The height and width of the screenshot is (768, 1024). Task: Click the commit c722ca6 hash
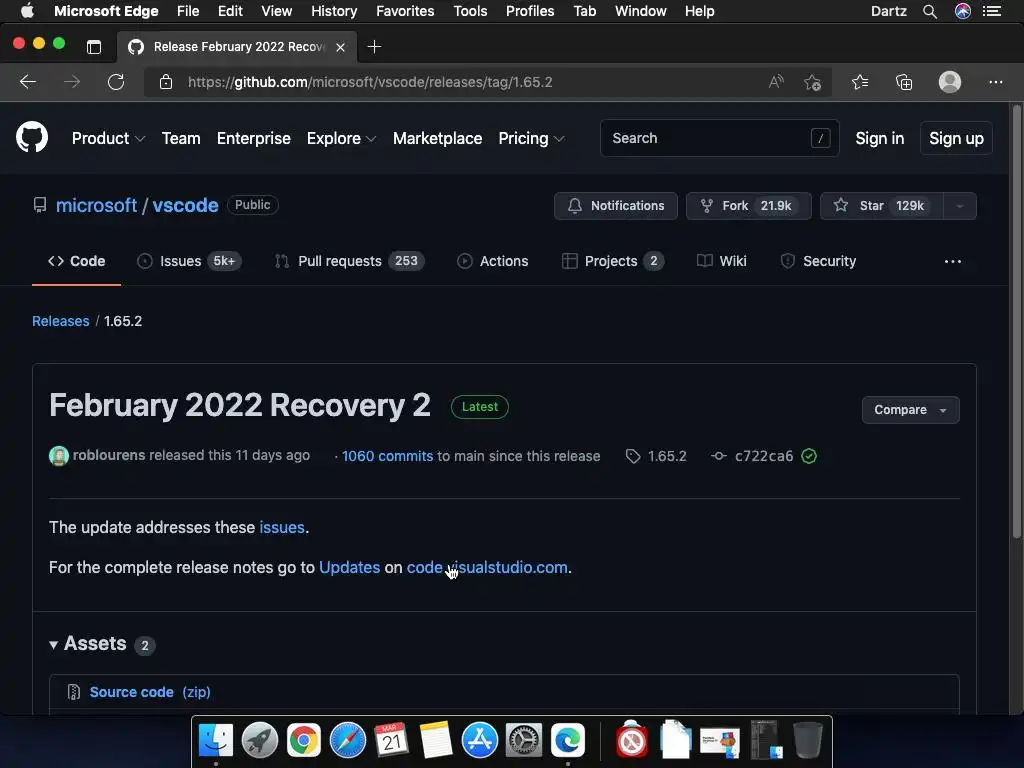(x=763, y=456)
